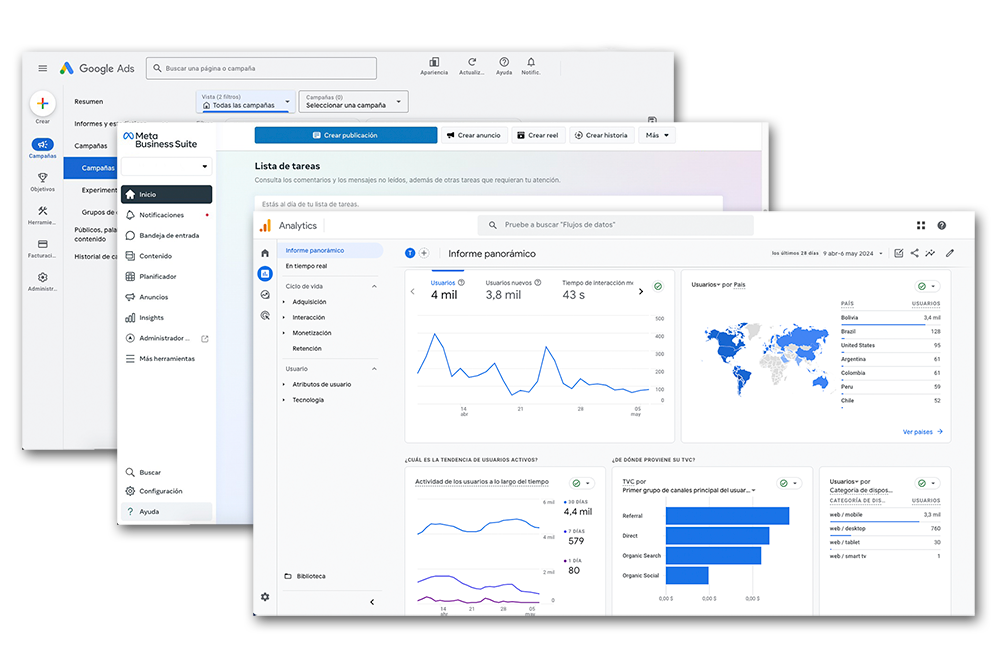Image resolution: width=1000 pixels, height=650 pixels.
Task: Click Ver países link
Action: click(x=922, y=432)
